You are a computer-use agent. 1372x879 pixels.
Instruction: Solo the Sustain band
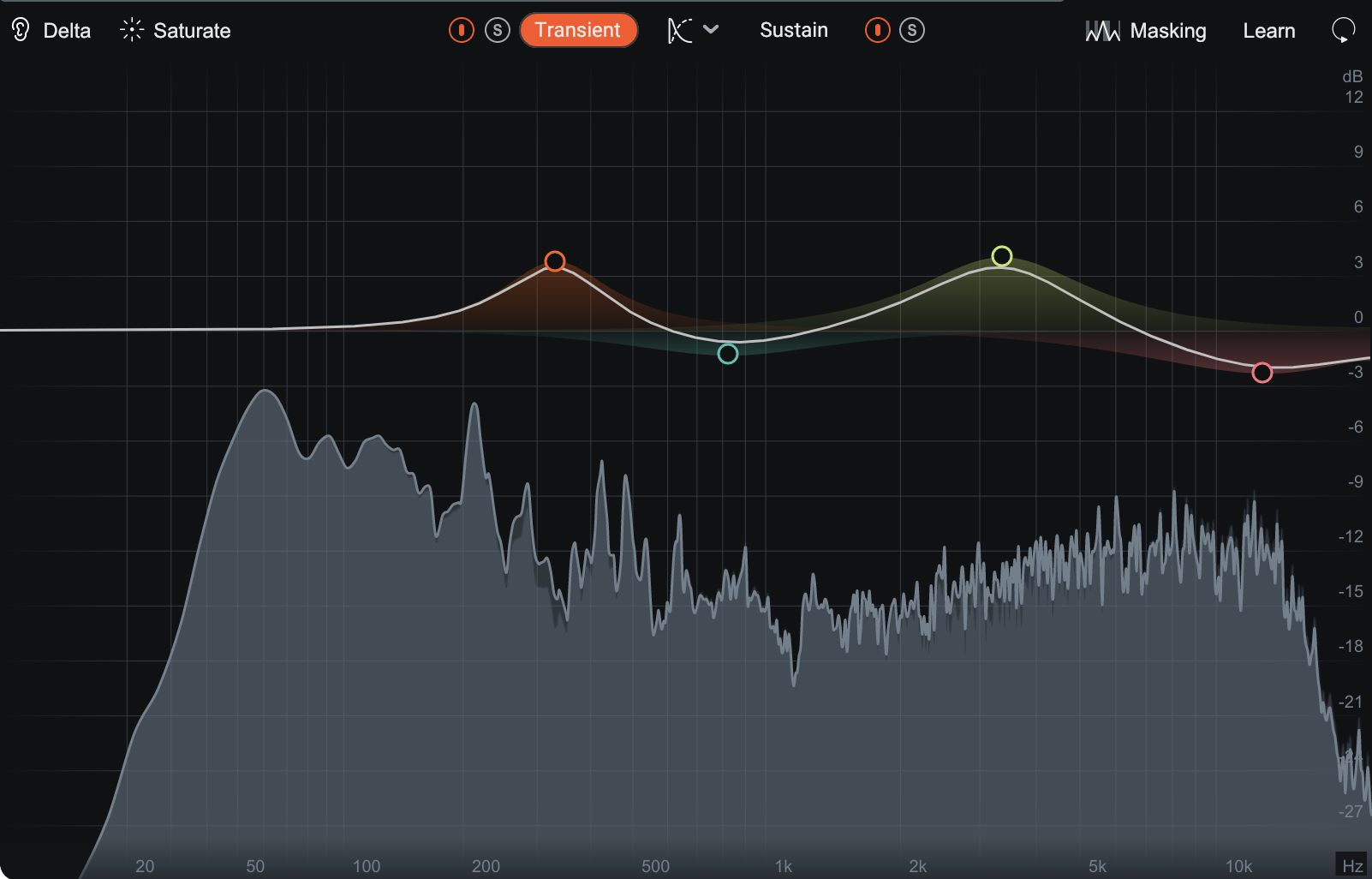[912, 30]
